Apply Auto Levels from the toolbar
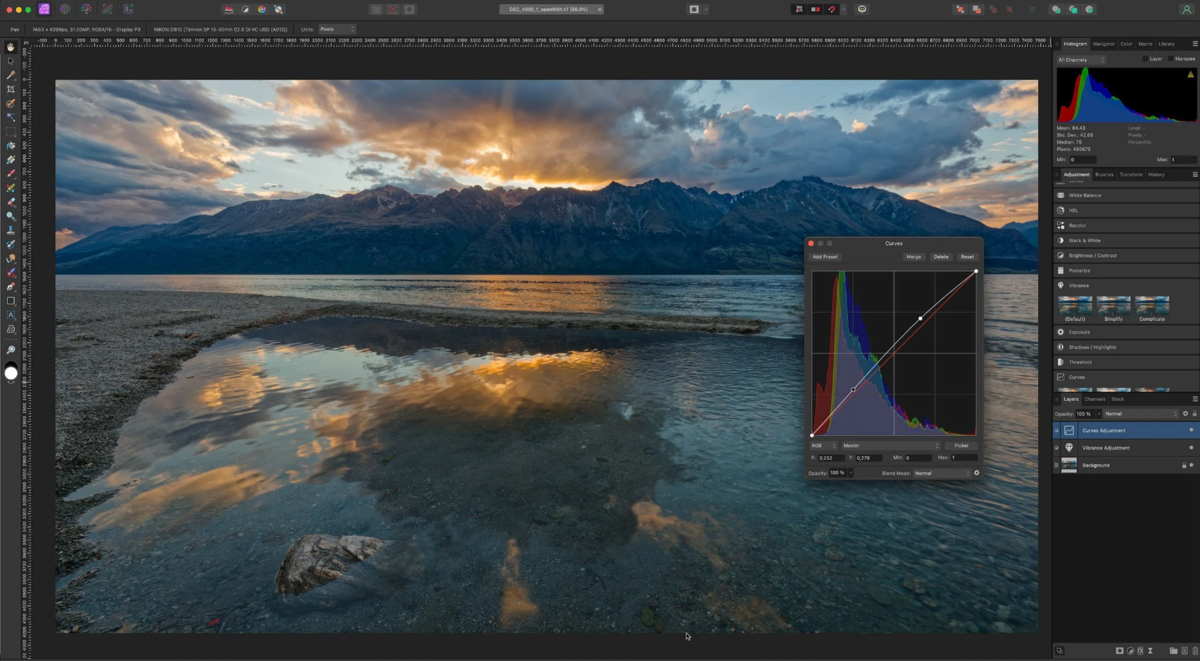 coord(229,9)
